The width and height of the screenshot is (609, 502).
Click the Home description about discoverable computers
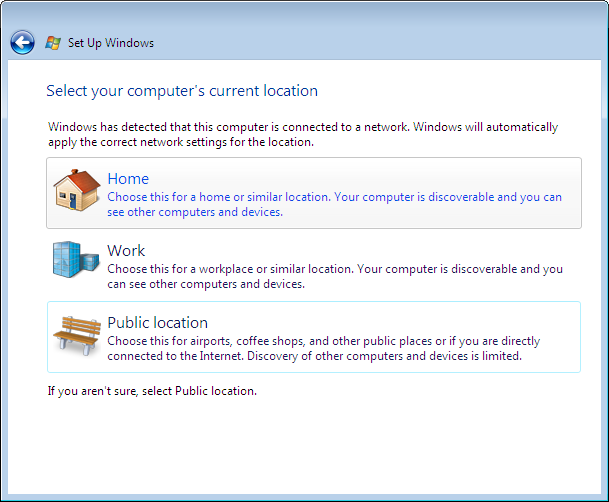coord(334,204)
